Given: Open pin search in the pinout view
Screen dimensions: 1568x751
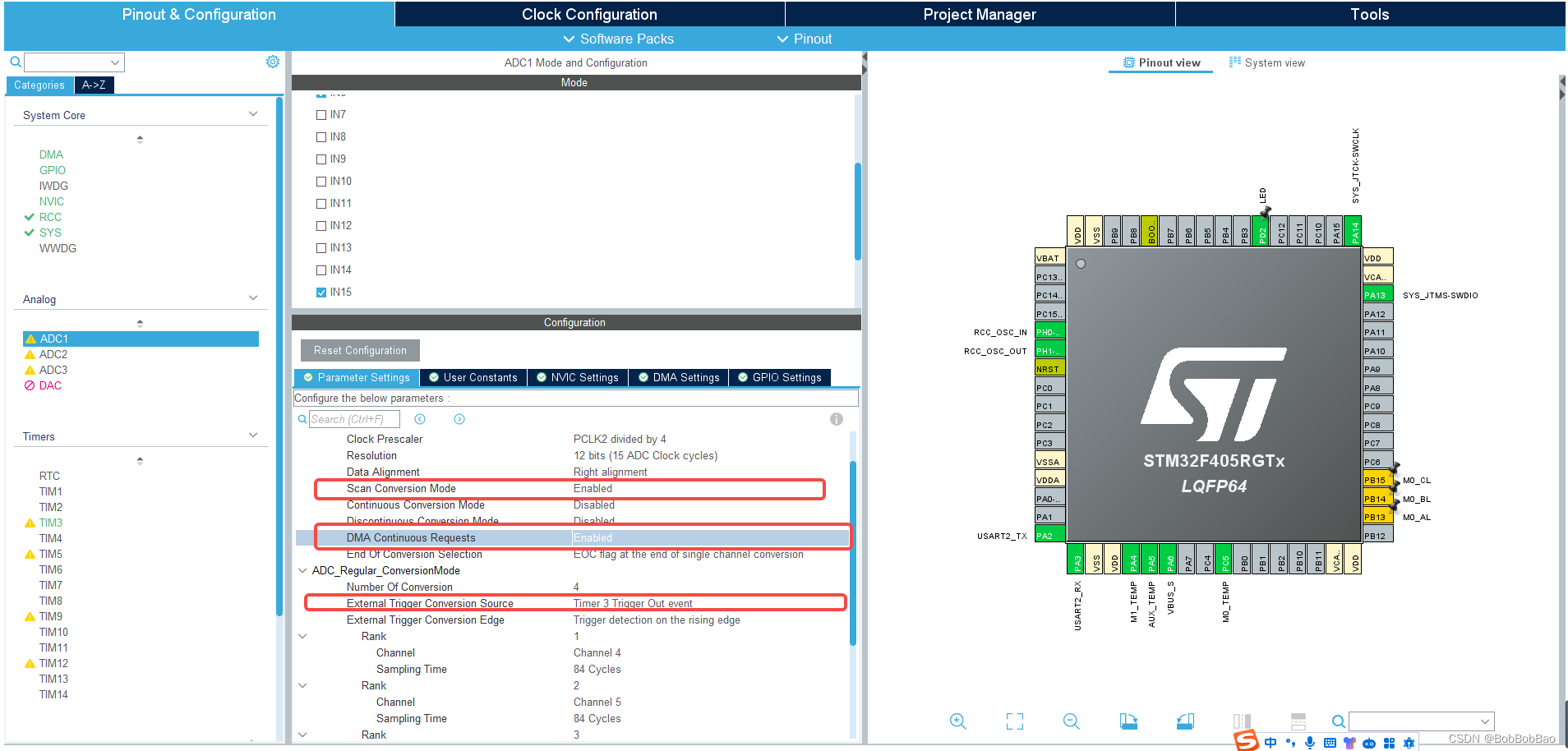Looking at the screenshot, I should [x=1338, y=721].
